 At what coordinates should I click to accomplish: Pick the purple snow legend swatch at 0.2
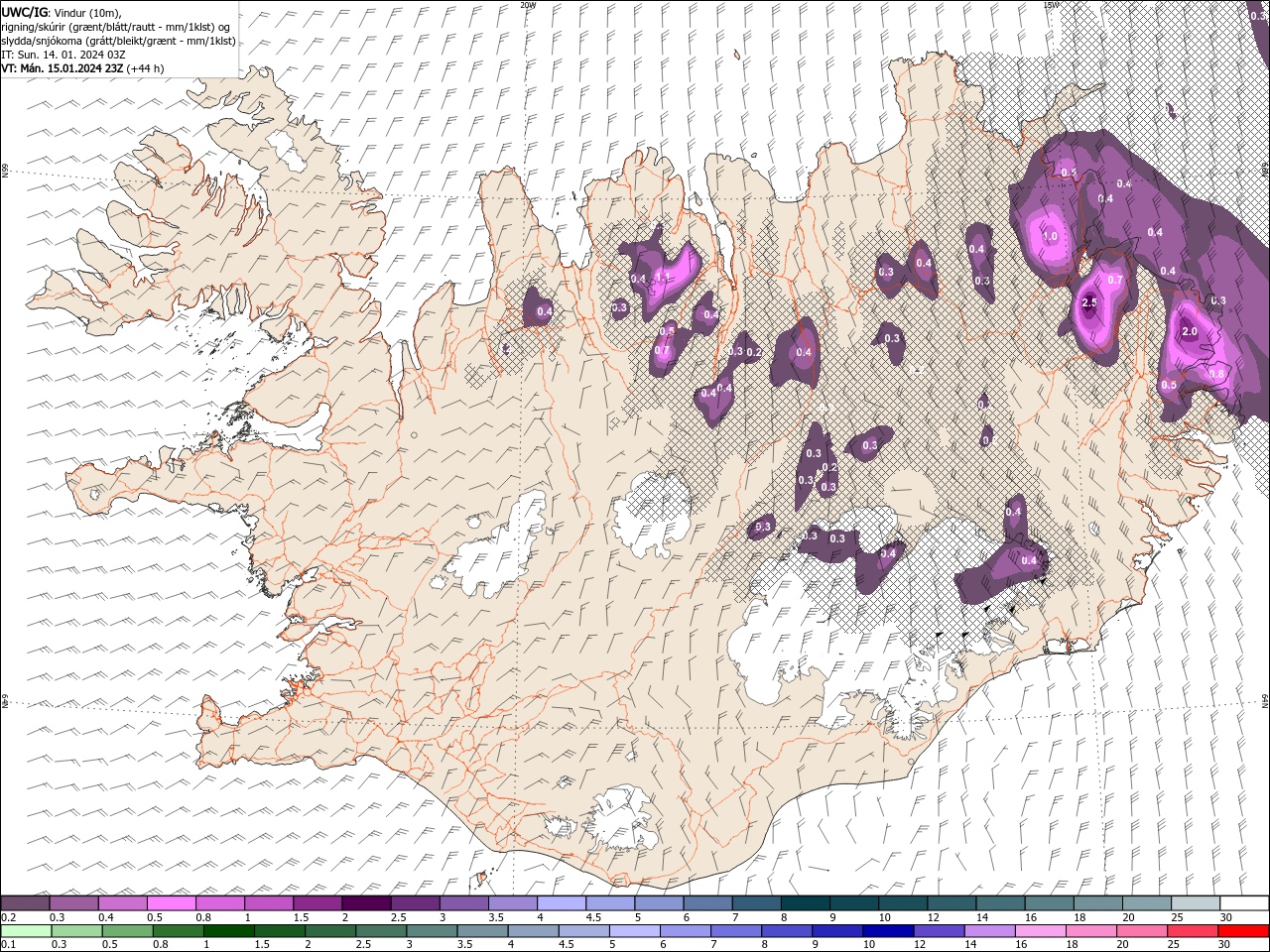coord(25,903)
